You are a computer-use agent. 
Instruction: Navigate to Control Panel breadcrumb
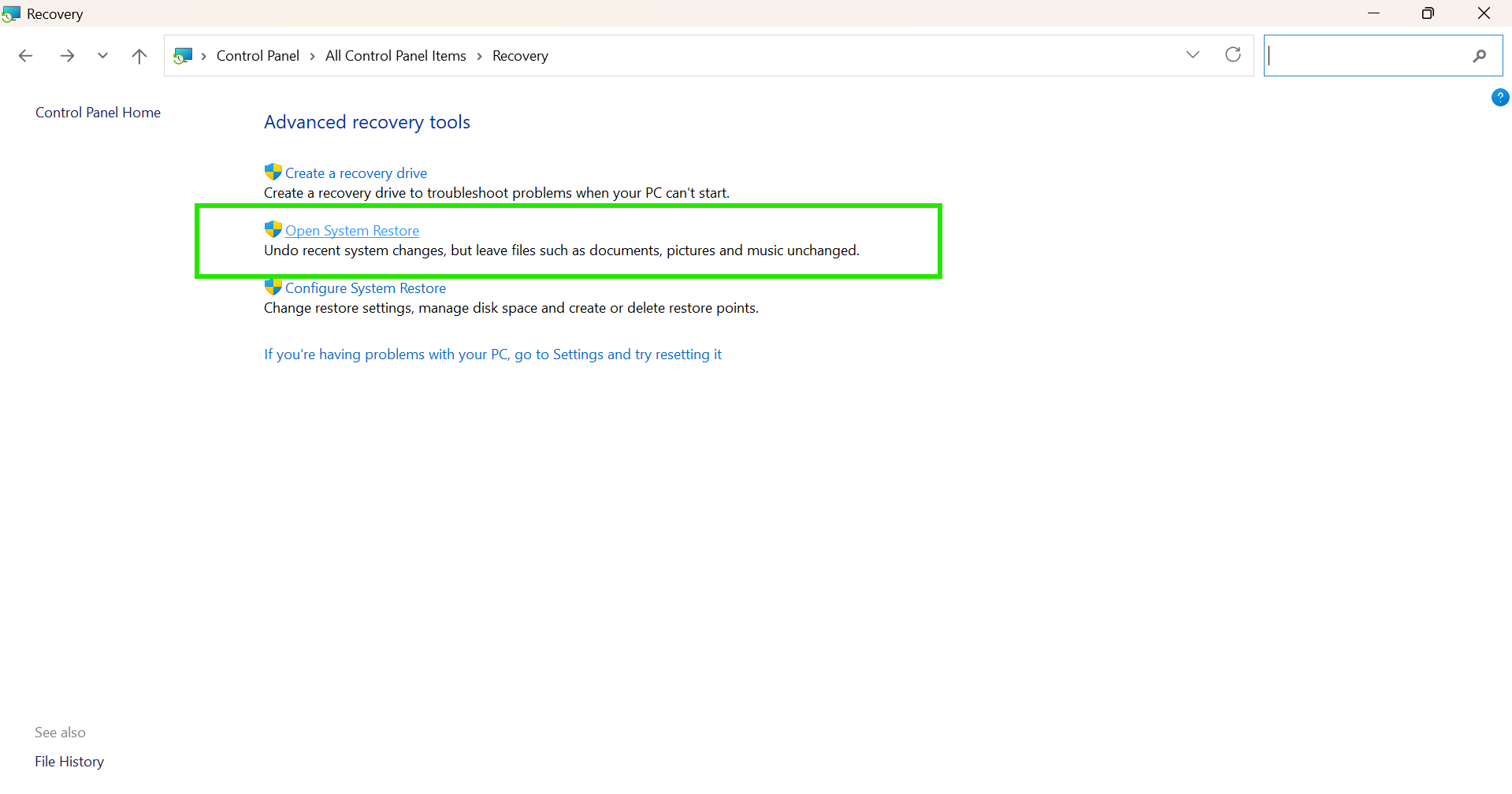(258, 56)
